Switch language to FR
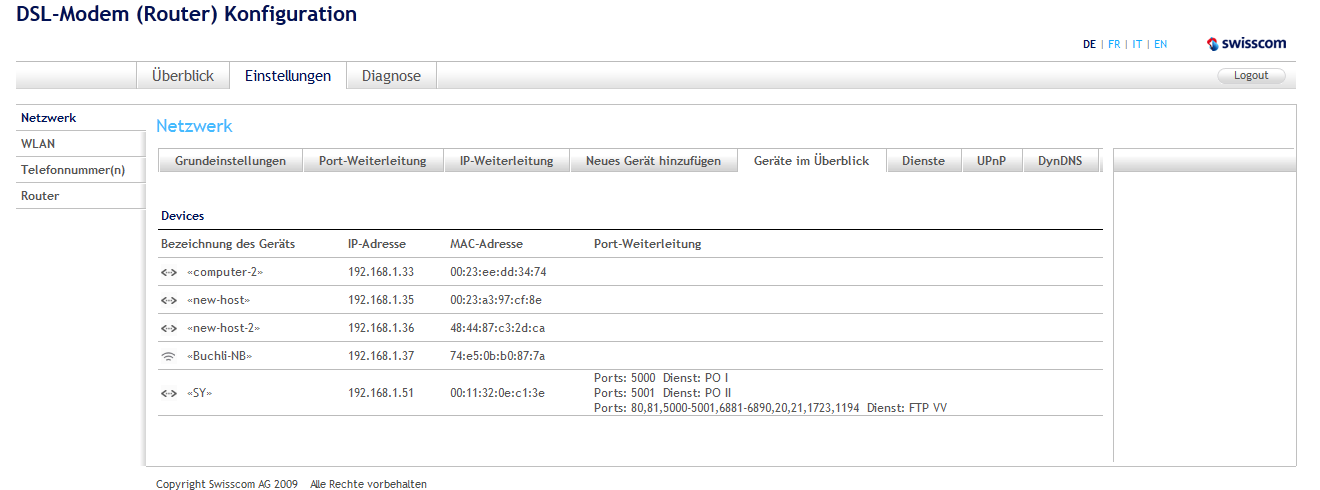Image resolution: width=1320 pixels, height=490 pixels. click(1114, 45)
